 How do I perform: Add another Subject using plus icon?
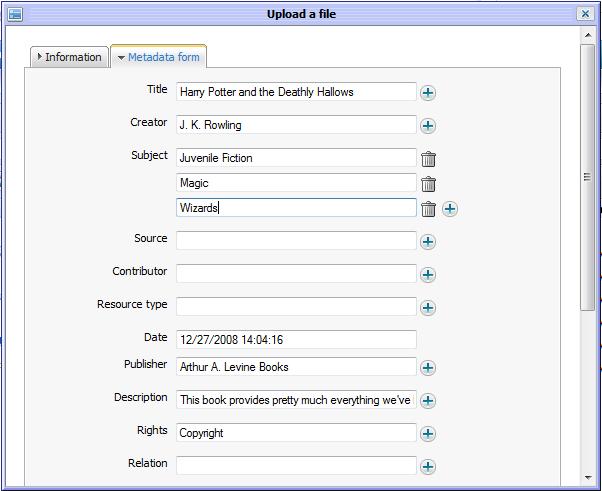[x=450, y=209]
